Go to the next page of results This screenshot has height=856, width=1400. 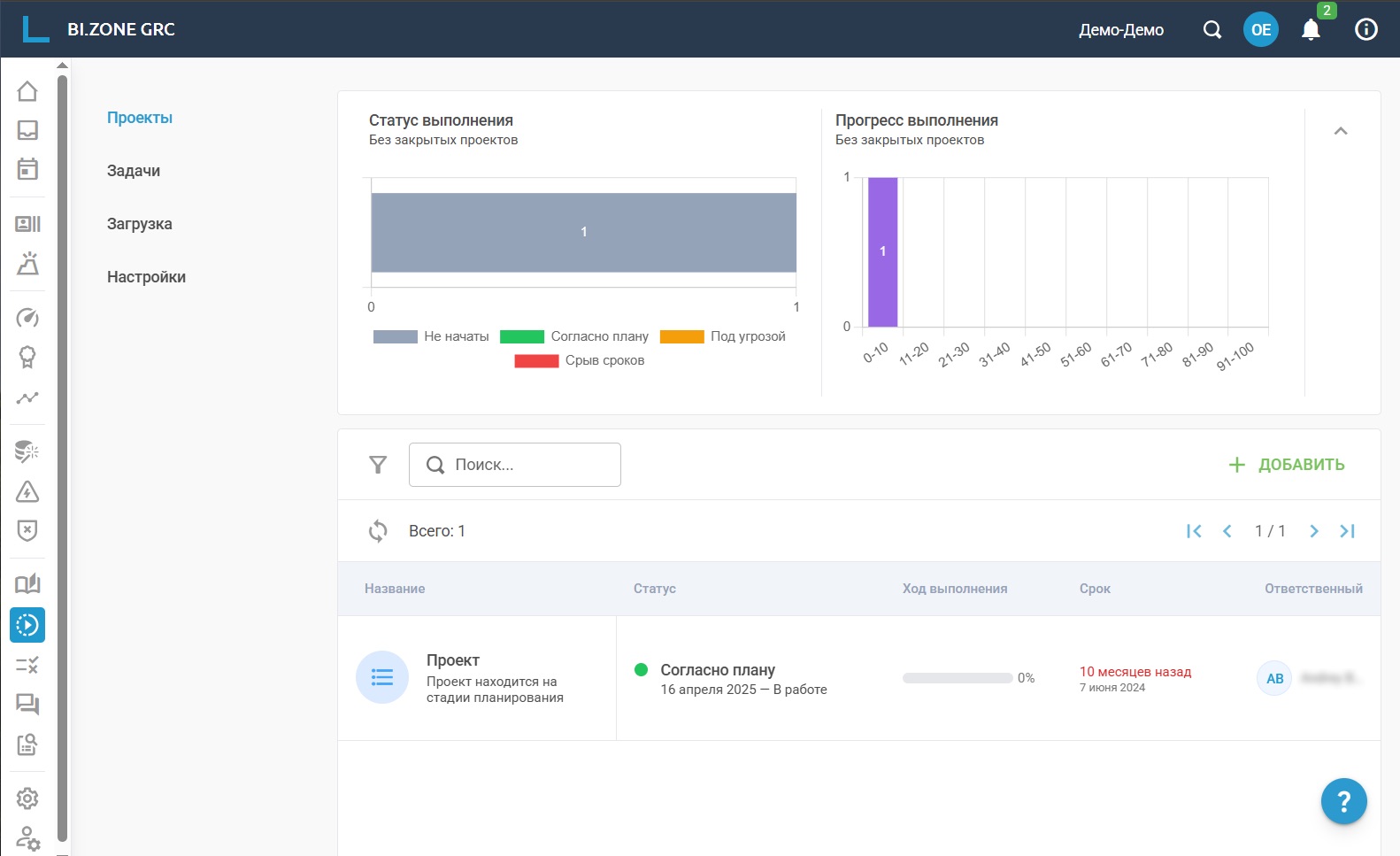coord(1313,531)
